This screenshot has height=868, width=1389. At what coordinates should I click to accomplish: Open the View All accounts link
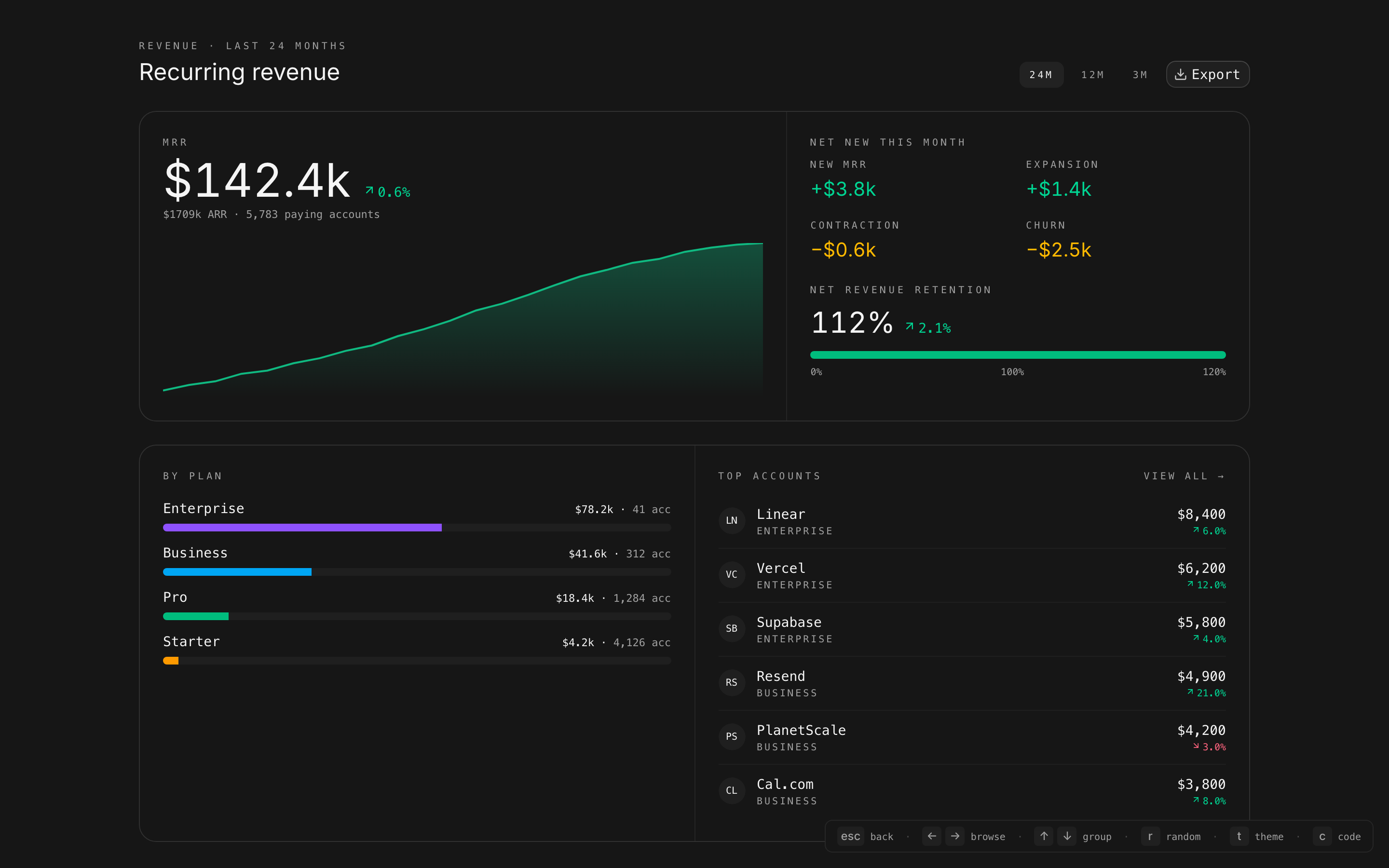[1184, 476]
